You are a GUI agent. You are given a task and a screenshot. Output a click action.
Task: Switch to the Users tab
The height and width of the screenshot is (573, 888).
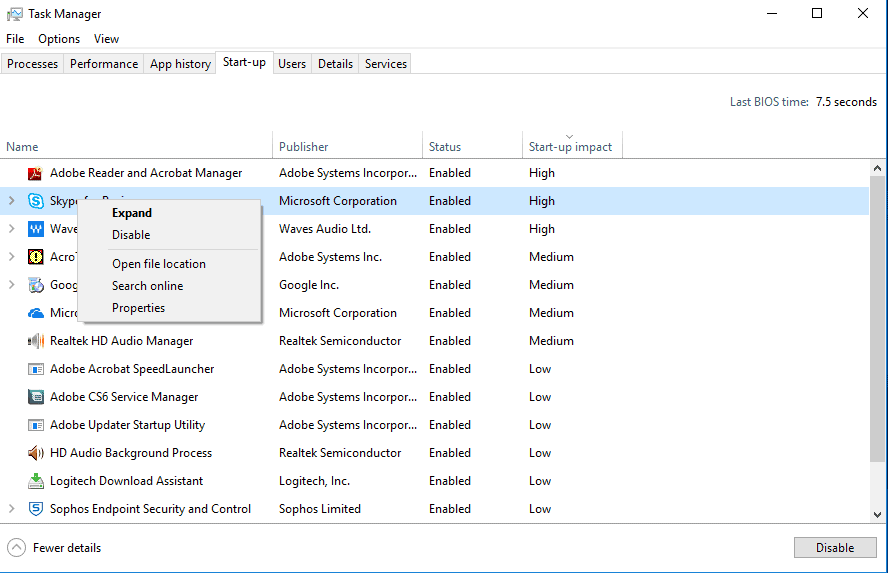tap(292, 64)
